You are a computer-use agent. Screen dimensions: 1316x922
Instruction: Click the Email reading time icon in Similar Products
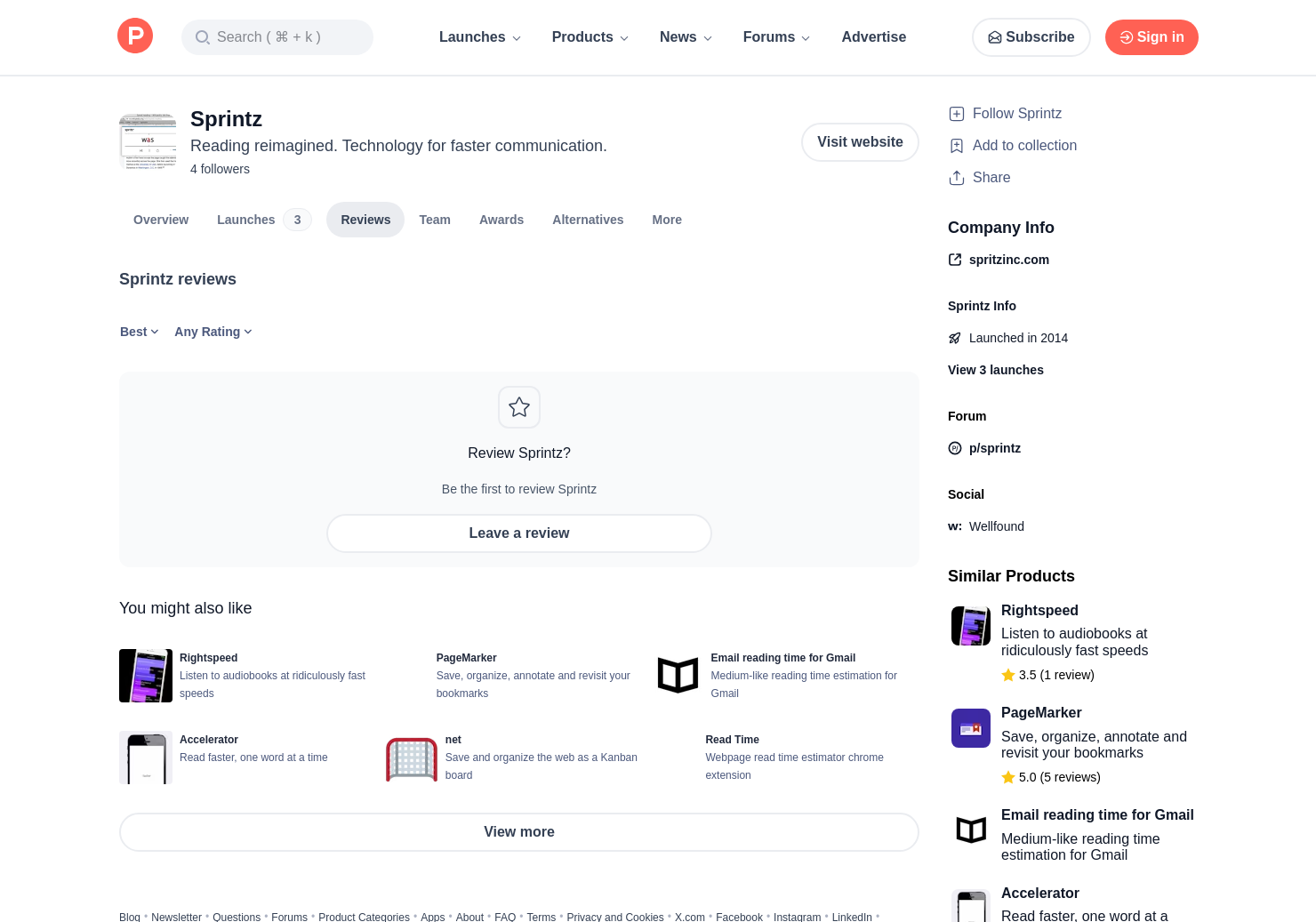pyautogui.click(x=971, y=830)
